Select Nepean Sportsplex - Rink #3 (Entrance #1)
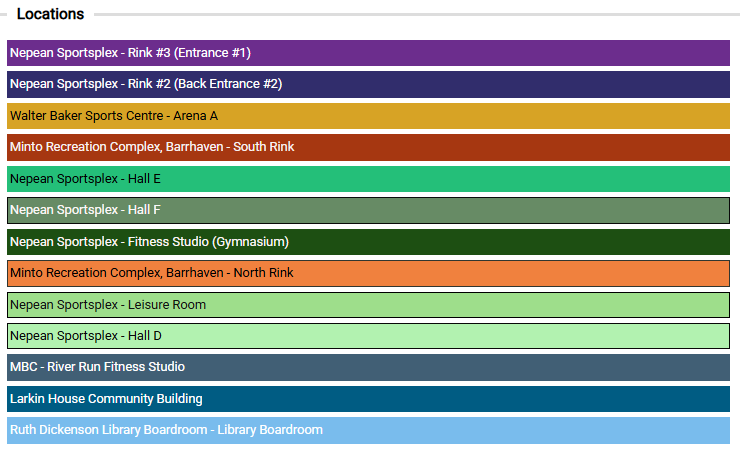The image size is (740, 456). click(368, 53)
